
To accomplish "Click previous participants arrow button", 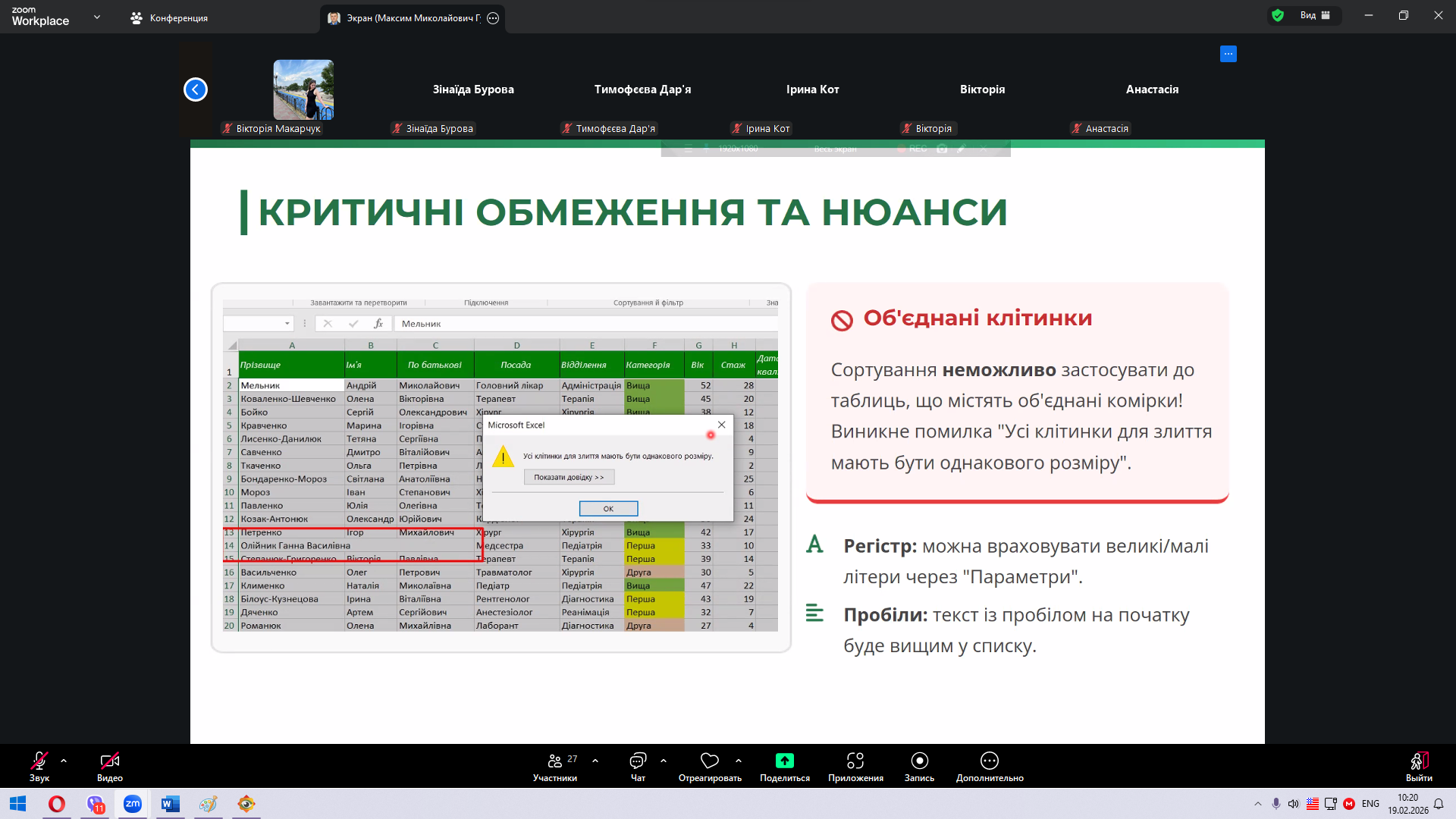I will coord(196,89).
